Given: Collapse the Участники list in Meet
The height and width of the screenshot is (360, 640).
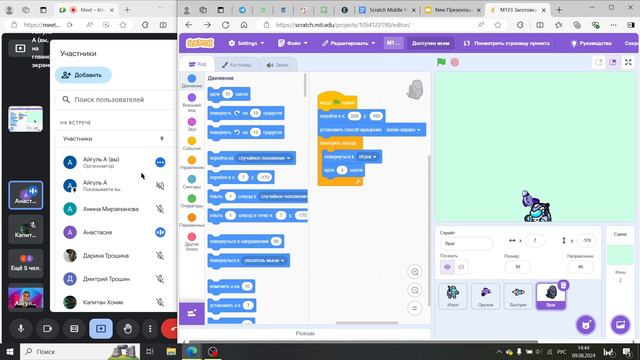Looking at the screenshot, I should [x=162, y=139].
